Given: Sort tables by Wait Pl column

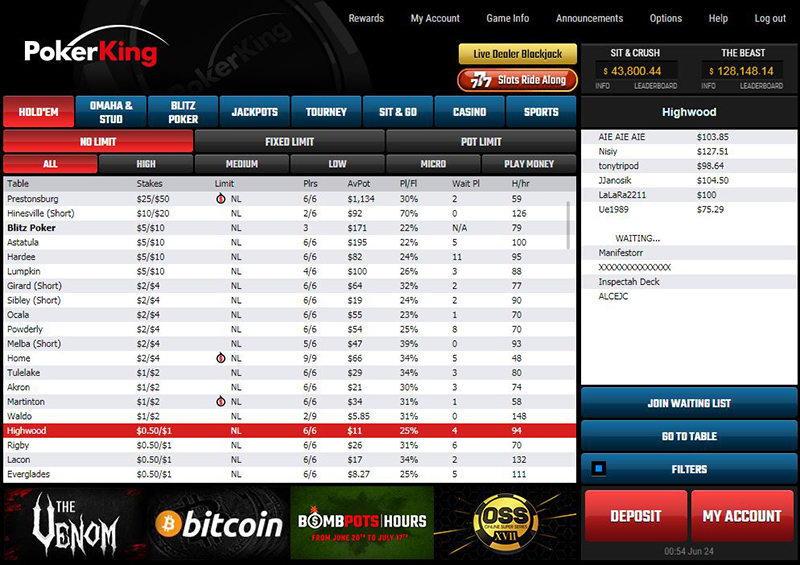Looking at the screenshot, I should [x=466, y=184].
